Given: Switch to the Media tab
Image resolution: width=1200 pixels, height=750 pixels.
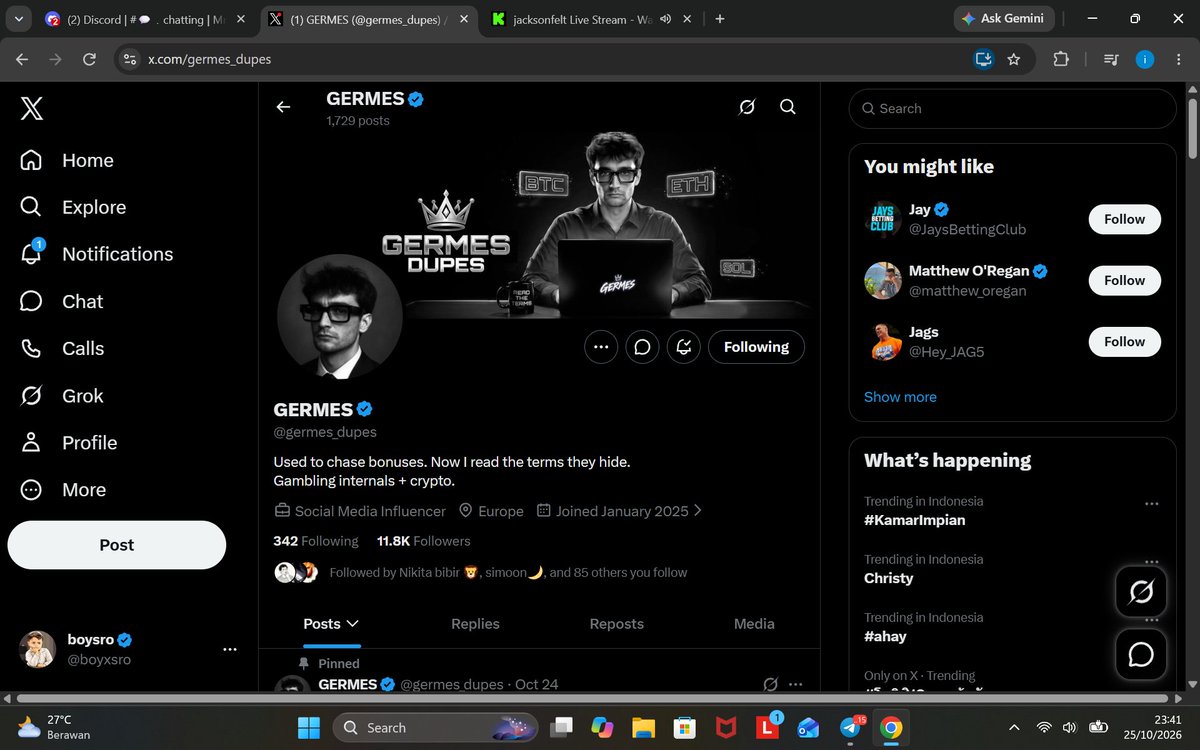Looking at the screenshot, I should coord(754,623).
